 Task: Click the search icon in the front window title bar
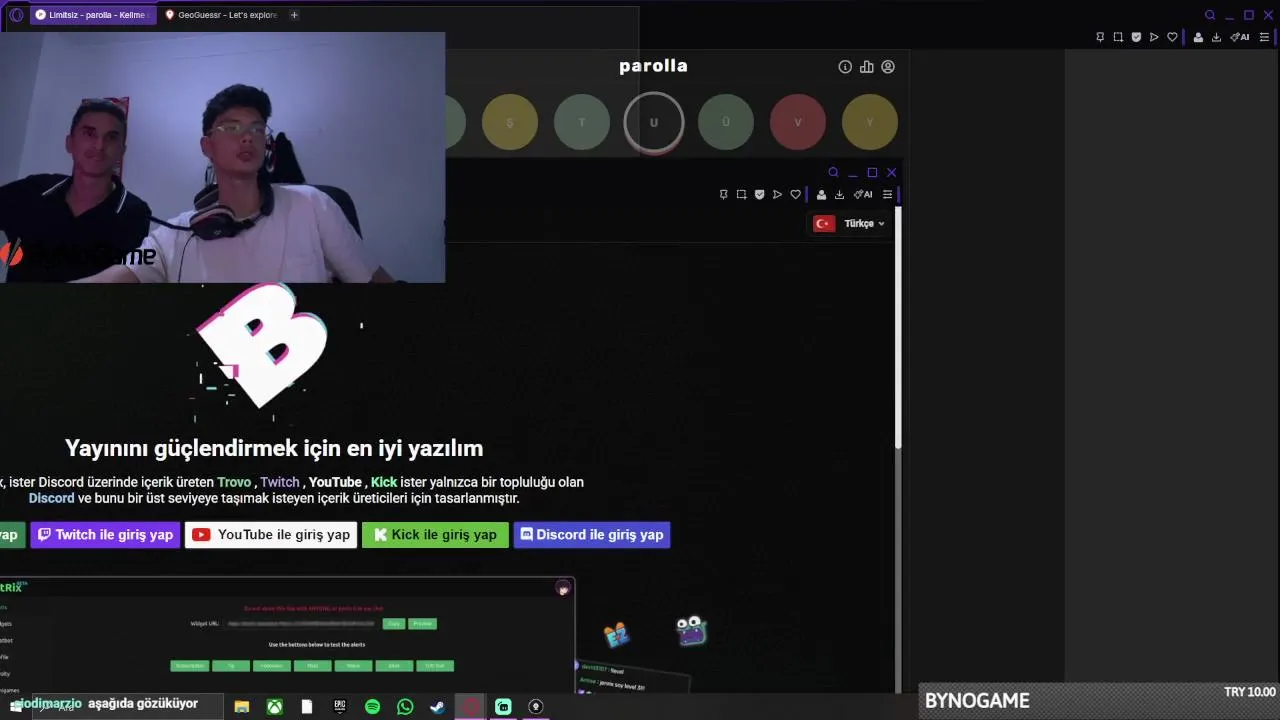[833, 173]
